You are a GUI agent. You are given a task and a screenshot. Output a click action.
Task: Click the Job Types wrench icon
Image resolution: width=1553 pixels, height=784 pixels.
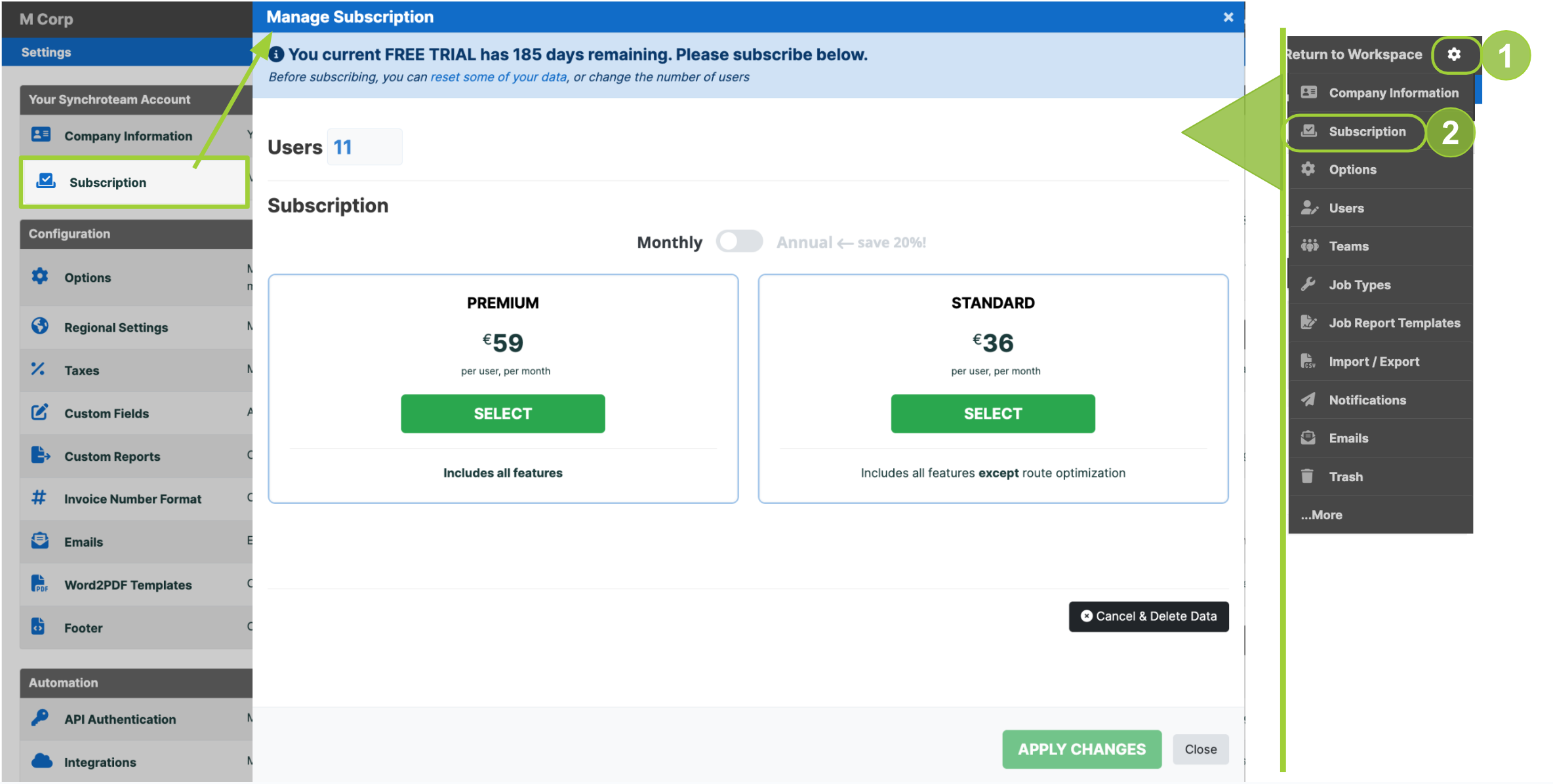click(1309, 284)
